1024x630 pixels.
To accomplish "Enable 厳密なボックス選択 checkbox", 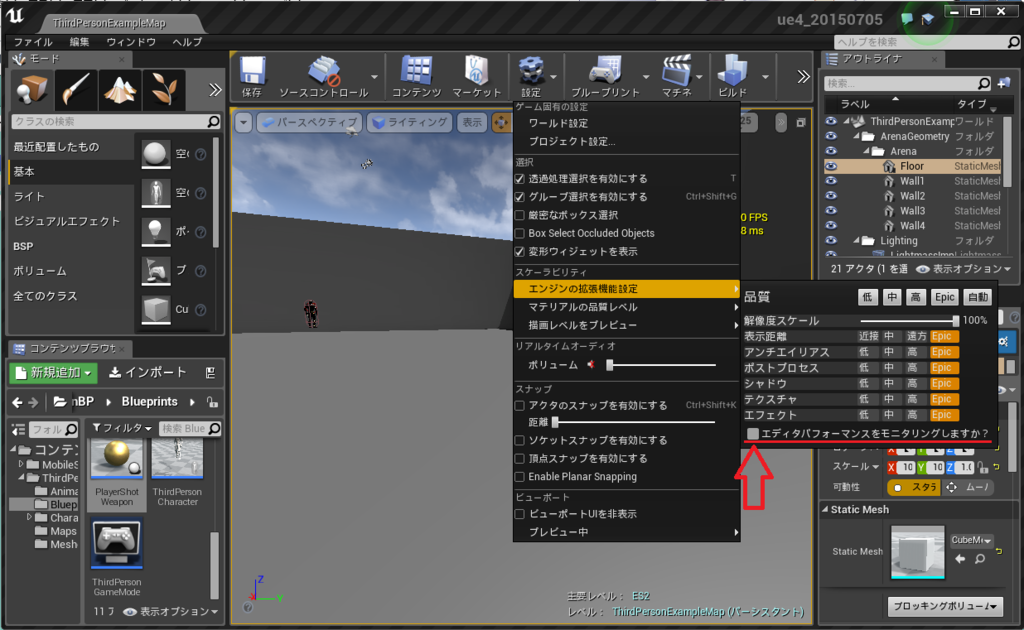I will point(520,215).
